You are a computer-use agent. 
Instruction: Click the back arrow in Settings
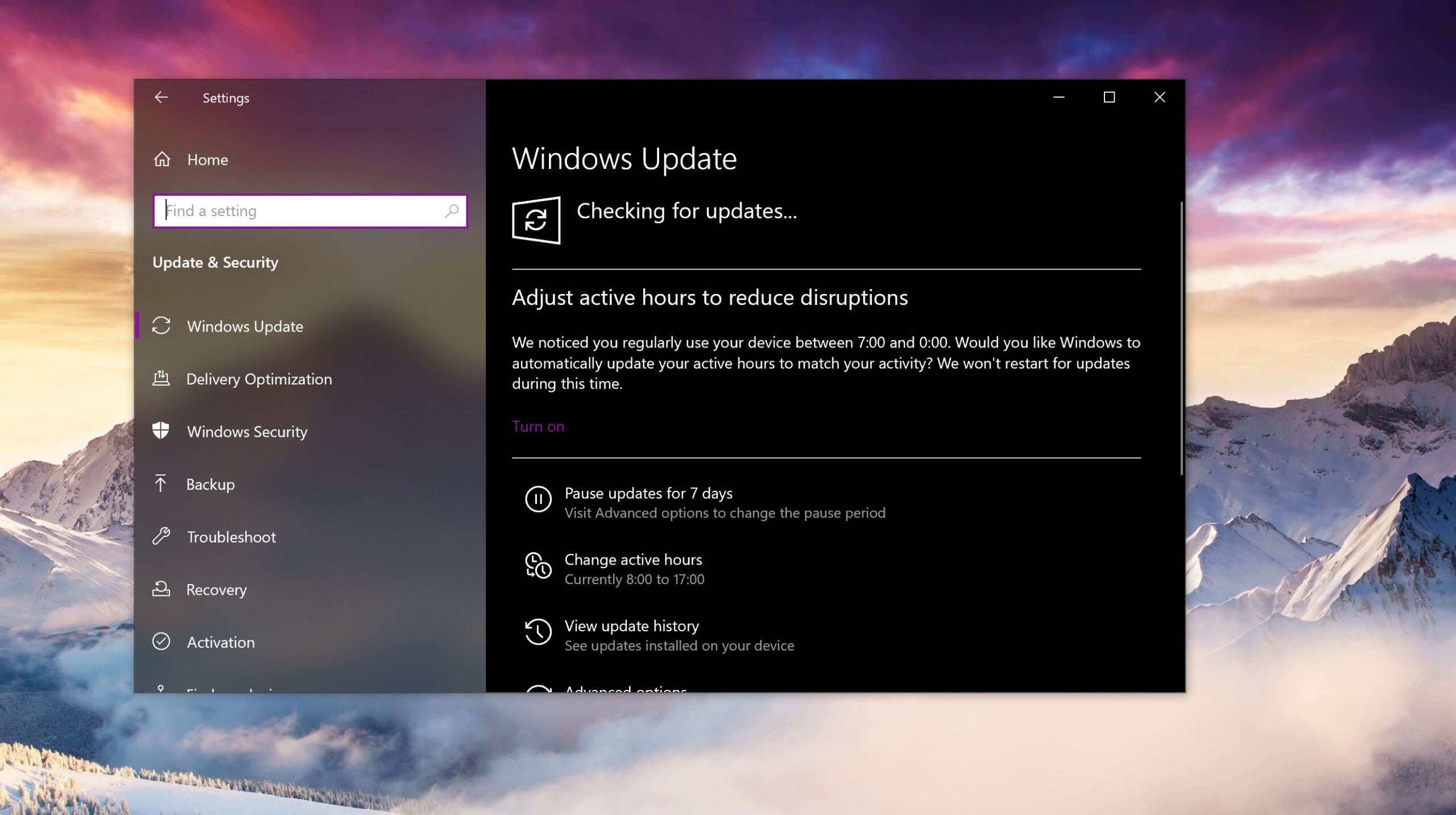click(161, 97)
